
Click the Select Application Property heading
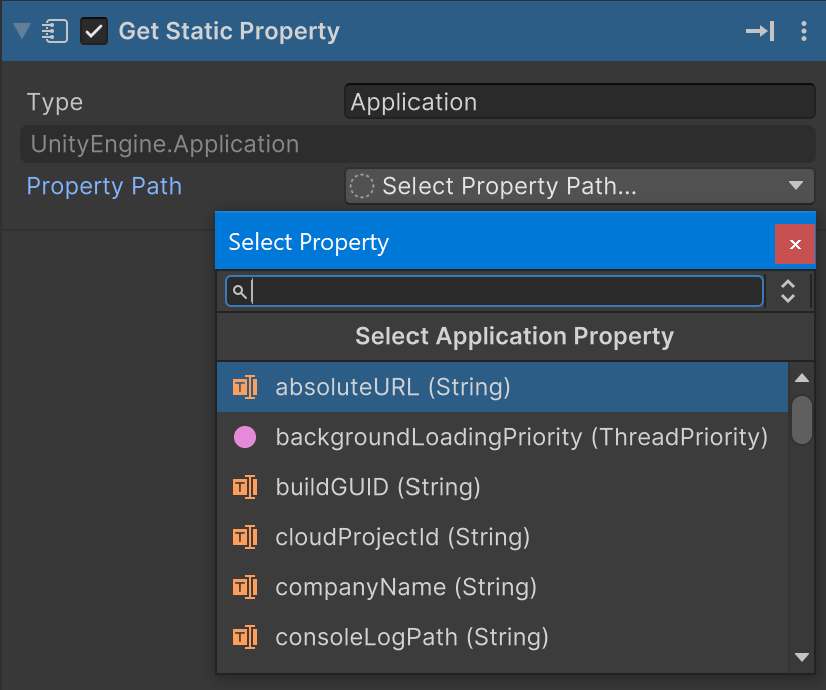pos(514,336)
